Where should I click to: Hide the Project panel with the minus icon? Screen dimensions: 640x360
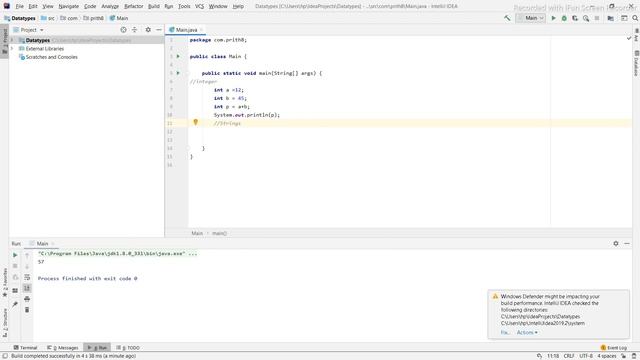pyautogui.click(x=159, y=30)
